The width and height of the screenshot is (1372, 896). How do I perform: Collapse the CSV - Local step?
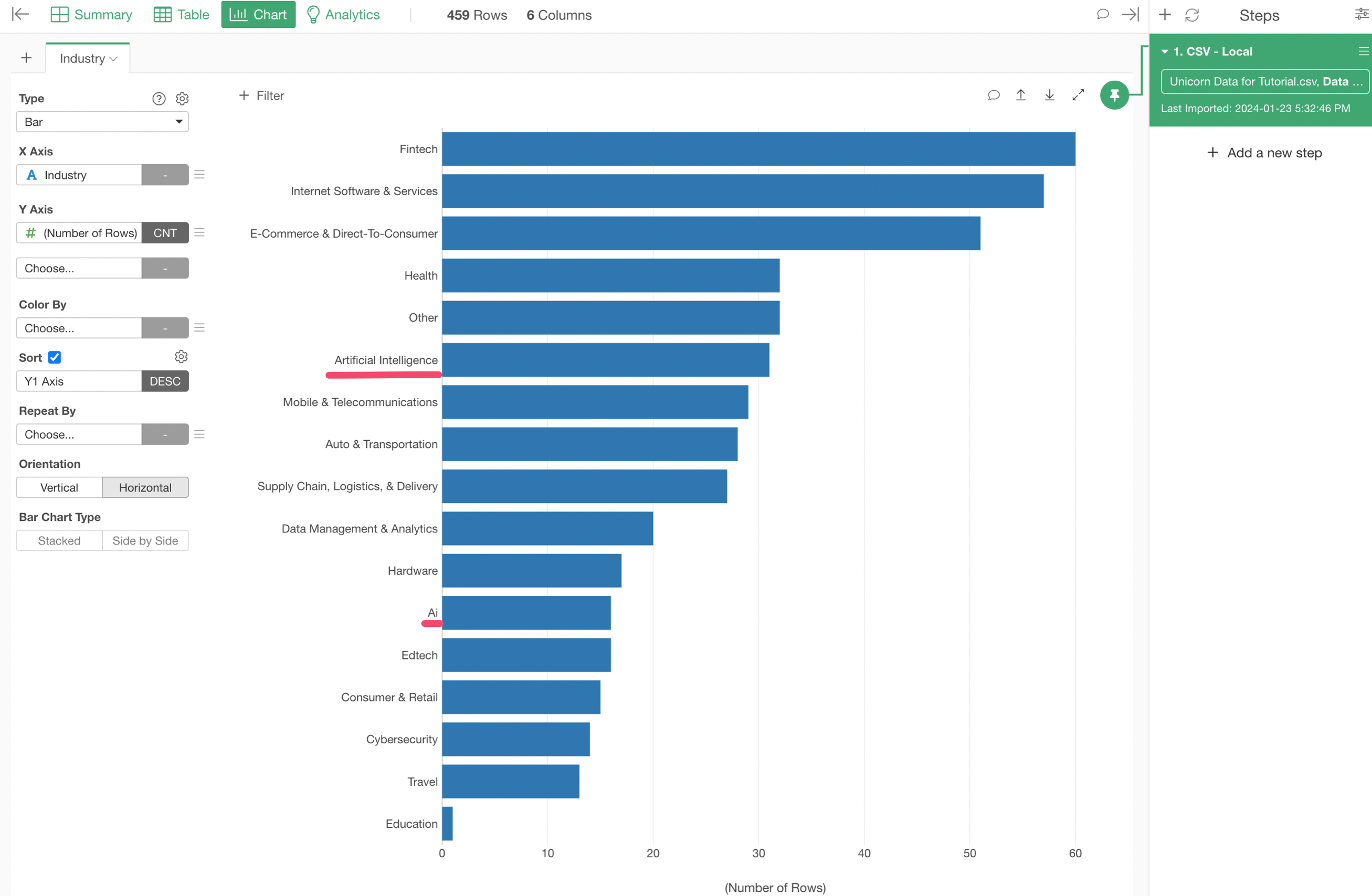pos(1164,51)
